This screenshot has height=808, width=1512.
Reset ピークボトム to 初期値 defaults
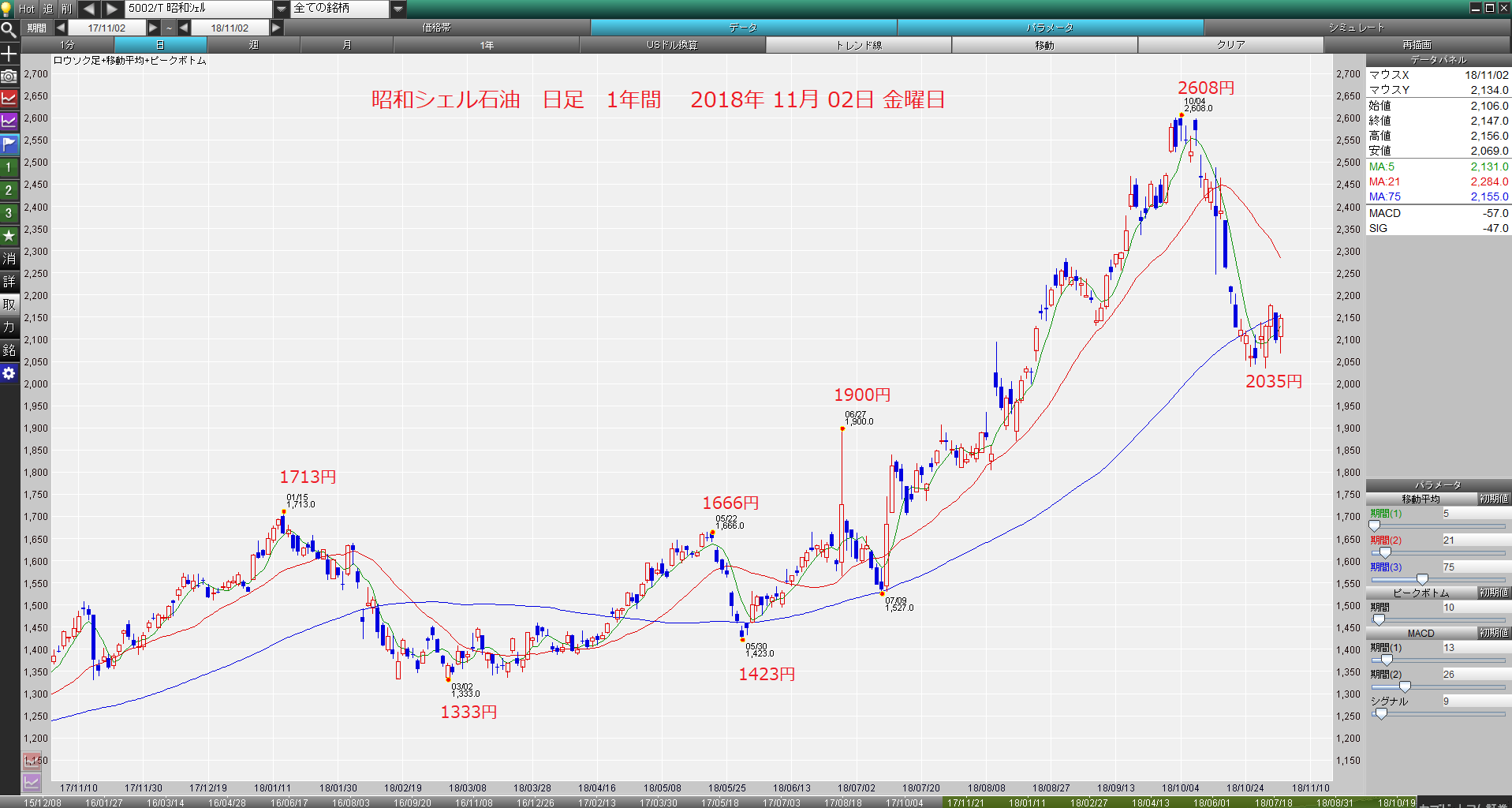(x=1494, y=593)
